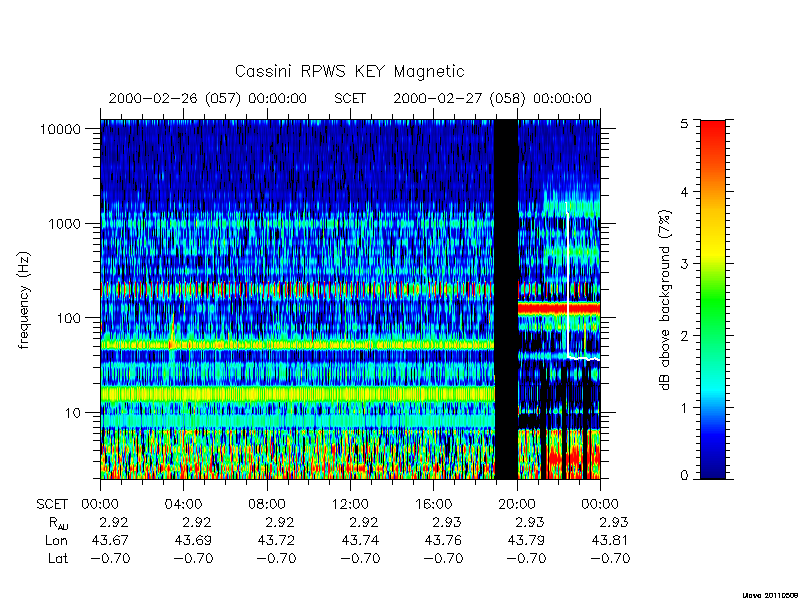Click the longitude value "43.81"
Image resolution: width=800 pixels, height=600 pixels.
[610, 540]
